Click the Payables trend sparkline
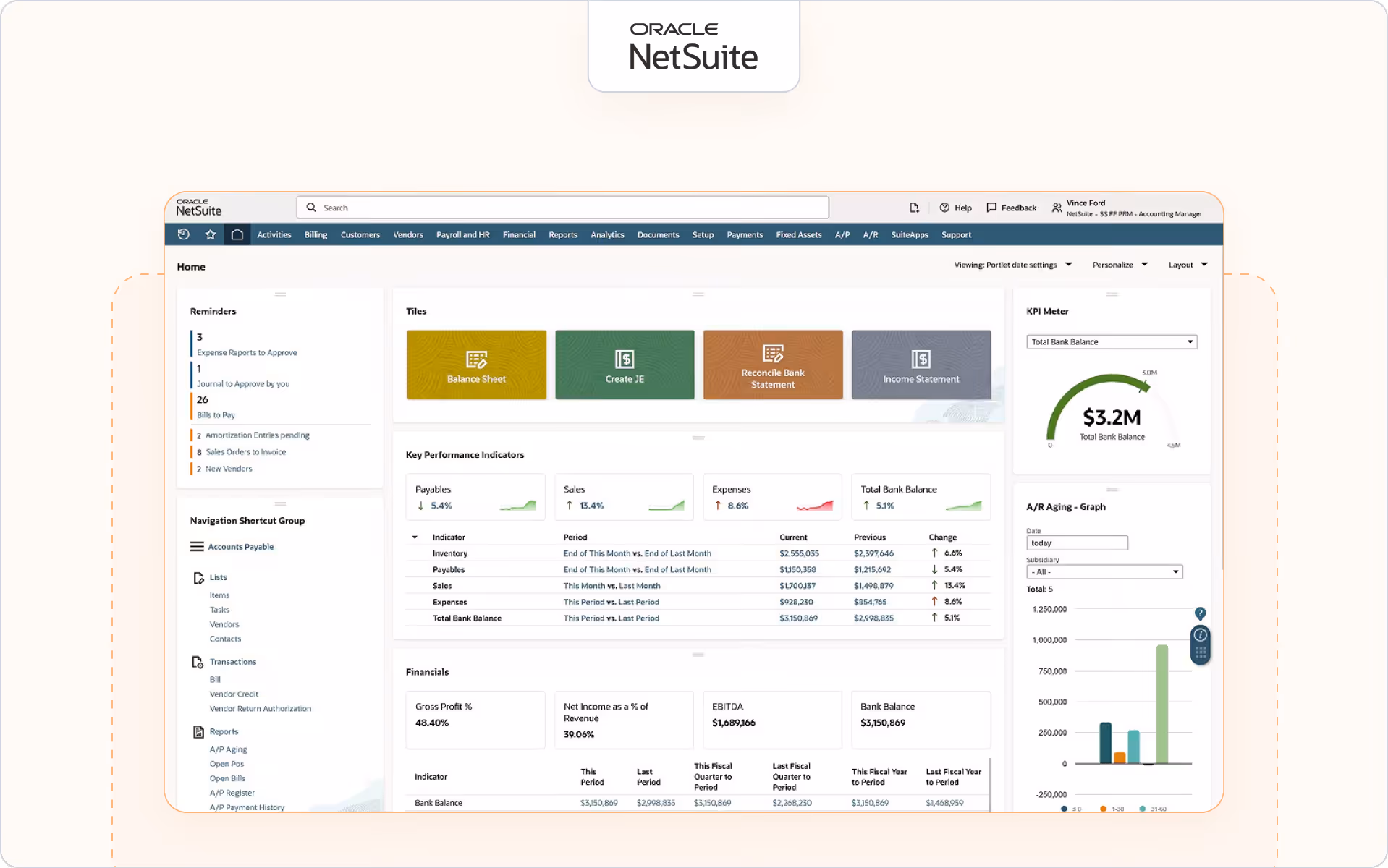Viewport: 1388px width, 868px height. coord(518,506)
